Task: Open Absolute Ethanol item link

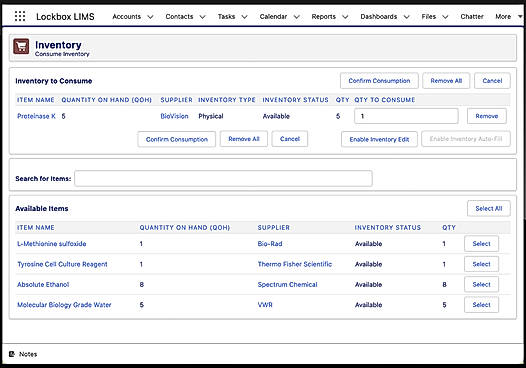Action: point(43,284)
